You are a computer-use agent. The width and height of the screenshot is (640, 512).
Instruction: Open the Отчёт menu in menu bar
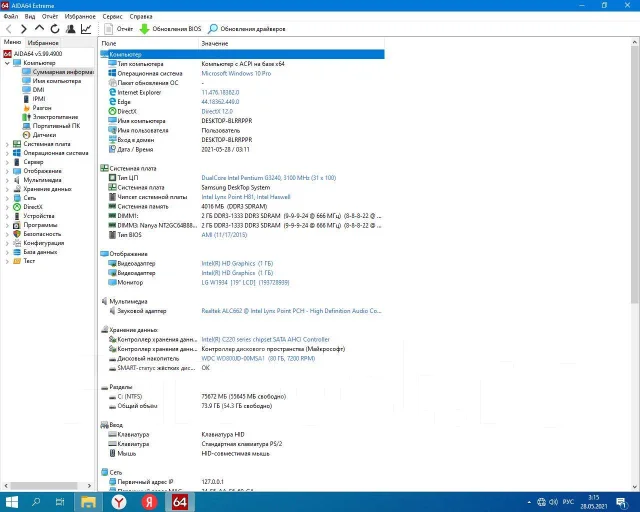(x=50, y=16)
